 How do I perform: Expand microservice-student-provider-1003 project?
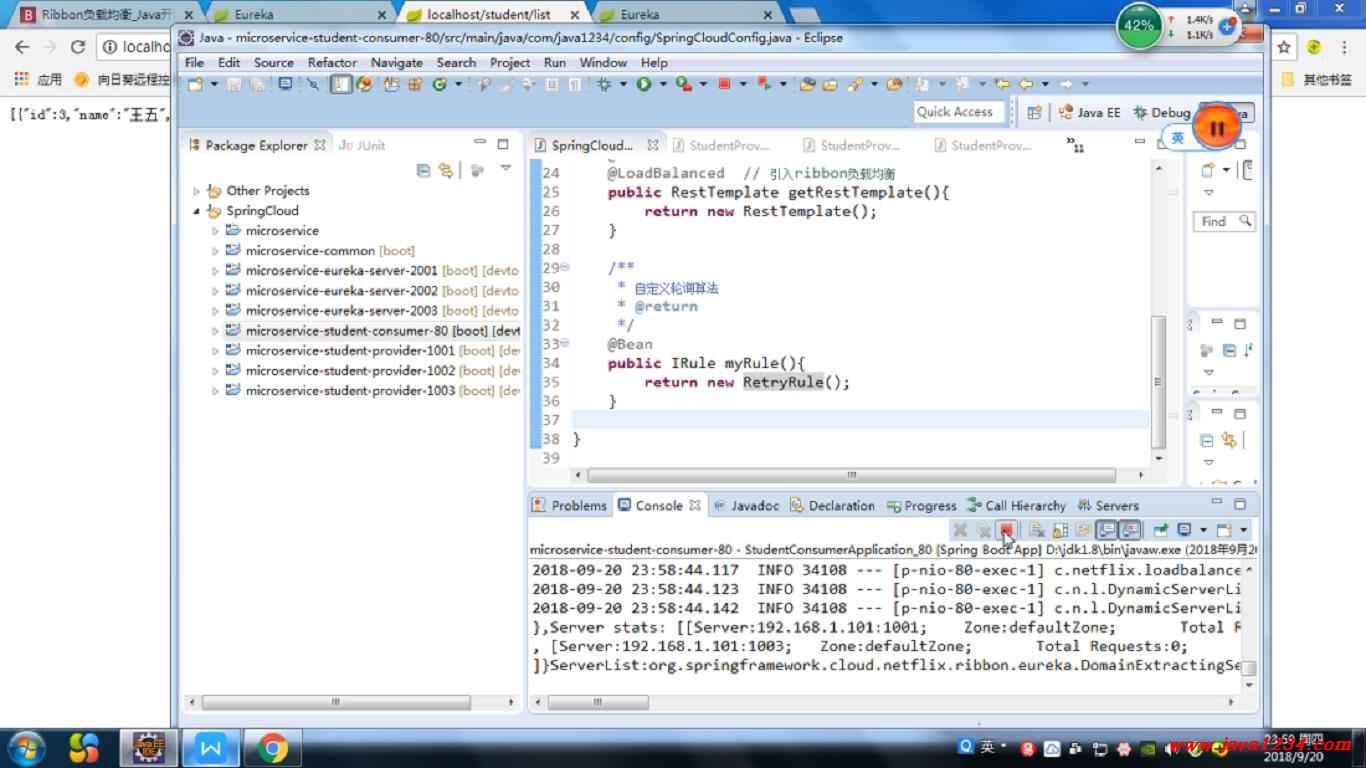pyautogui.click(x=215, y=391)
